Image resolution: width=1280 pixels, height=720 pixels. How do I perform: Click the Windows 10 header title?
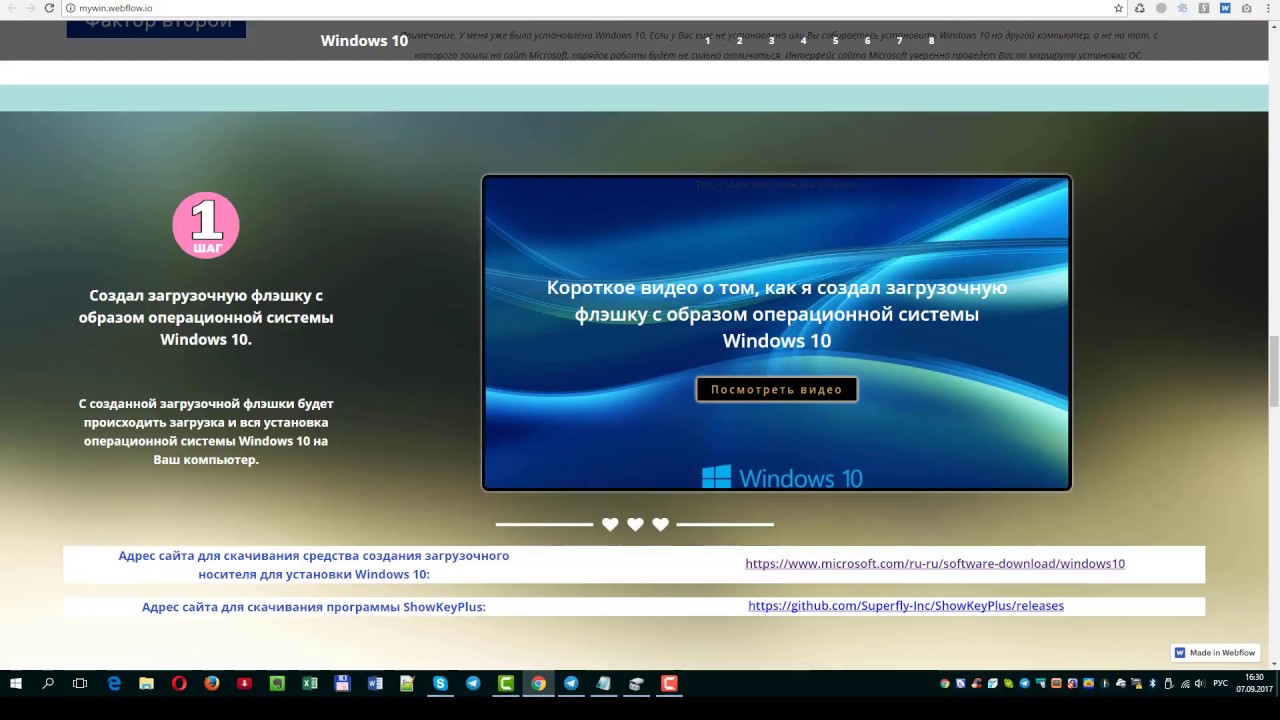coord(364,41)
